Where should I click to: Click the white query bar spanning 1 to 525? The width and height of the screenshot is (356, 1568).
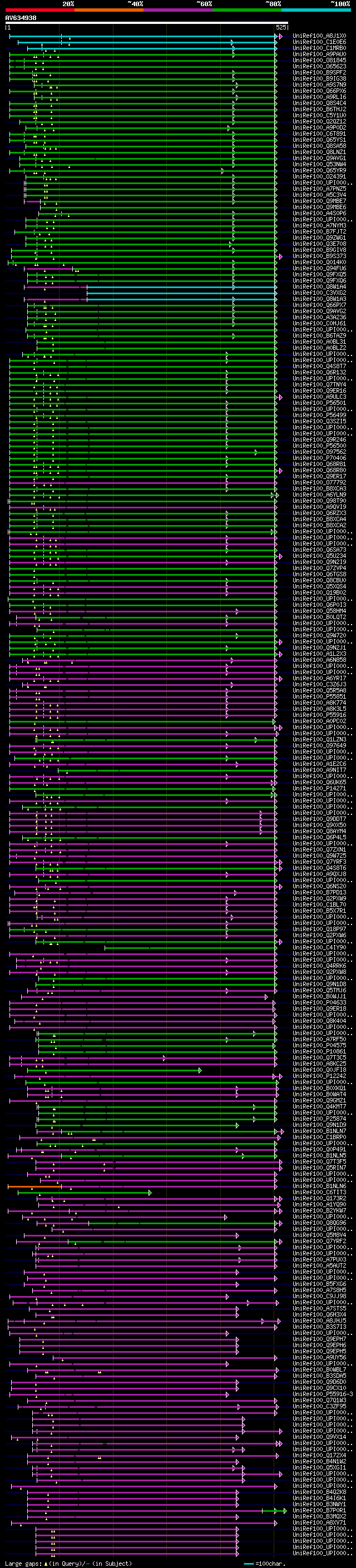[x=147, y=23]
